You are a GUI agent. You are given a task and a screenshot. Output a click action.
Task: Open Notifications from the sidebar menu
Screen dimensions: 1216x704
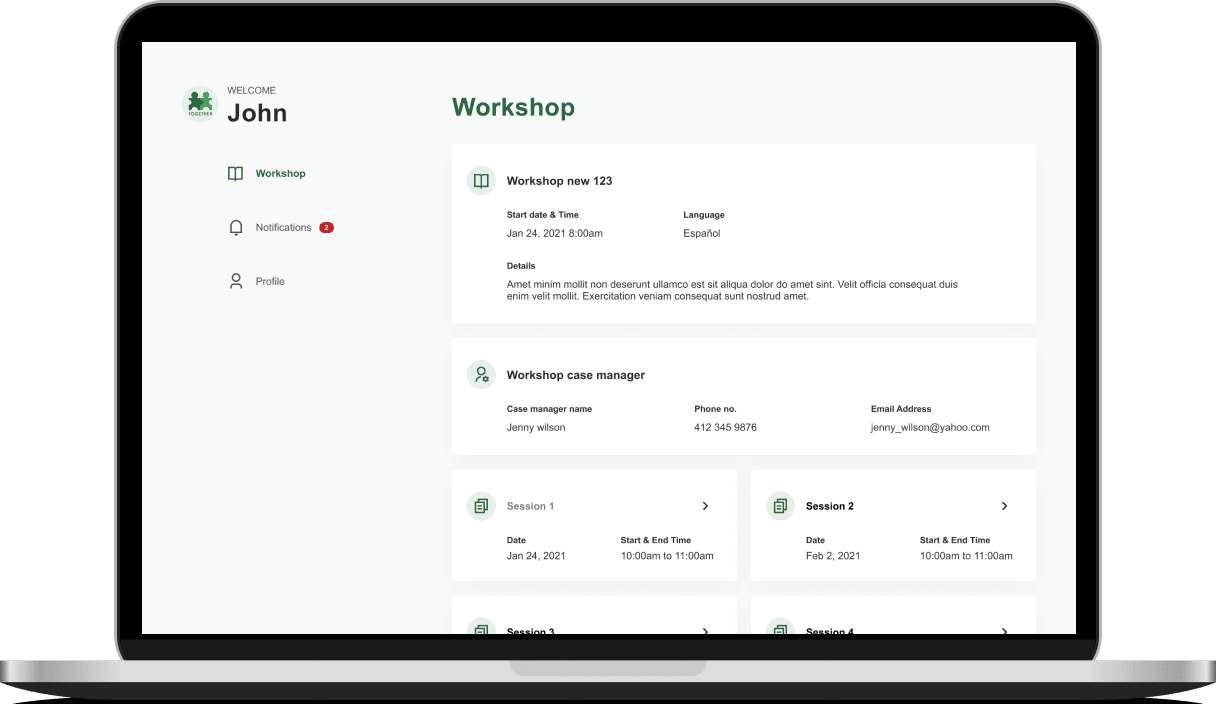pos(283,228)
